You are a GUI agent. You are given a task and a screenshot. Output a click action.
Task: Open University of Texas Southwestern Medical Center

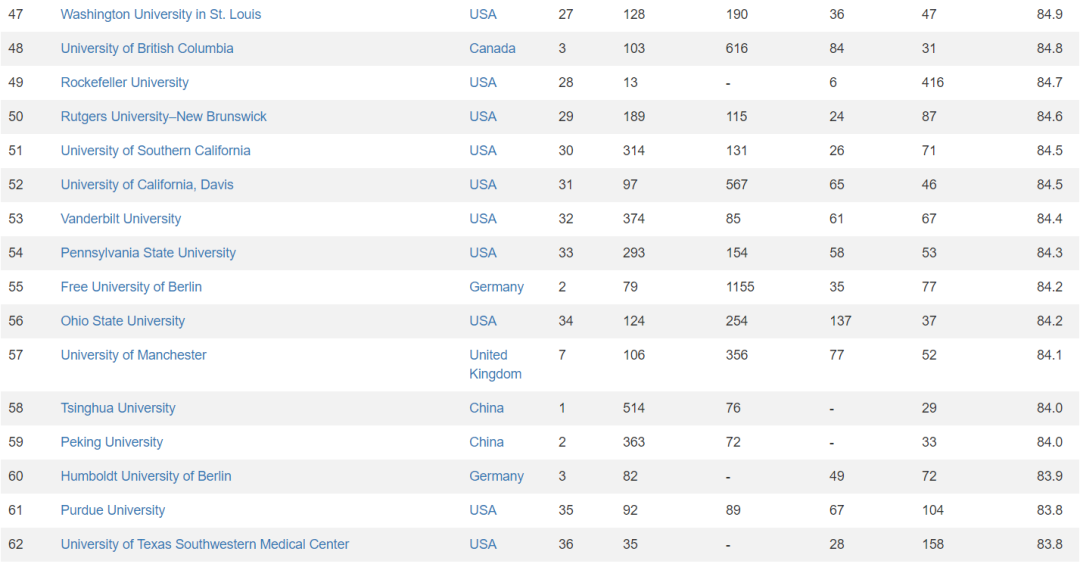pyautogui.click(x=205, y=544)
